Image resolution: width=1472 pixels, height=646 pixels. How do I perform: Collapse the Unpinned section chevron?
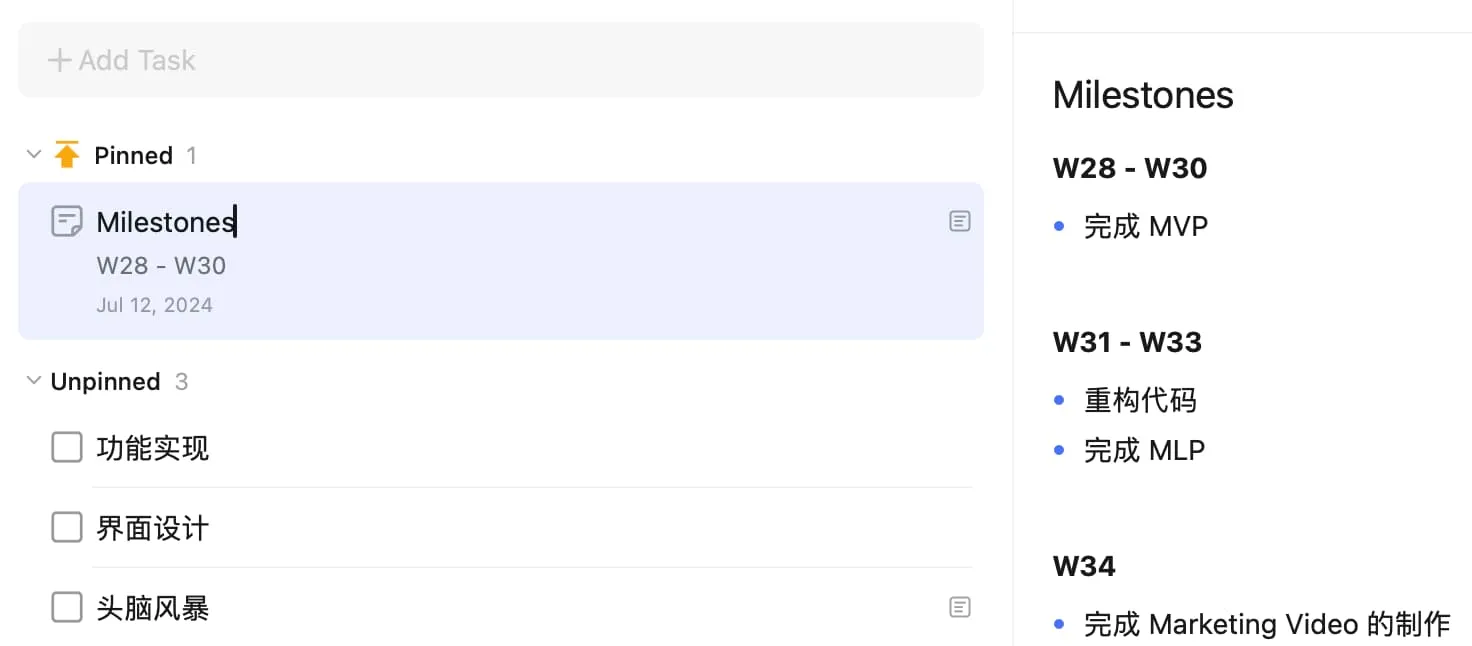34,381
